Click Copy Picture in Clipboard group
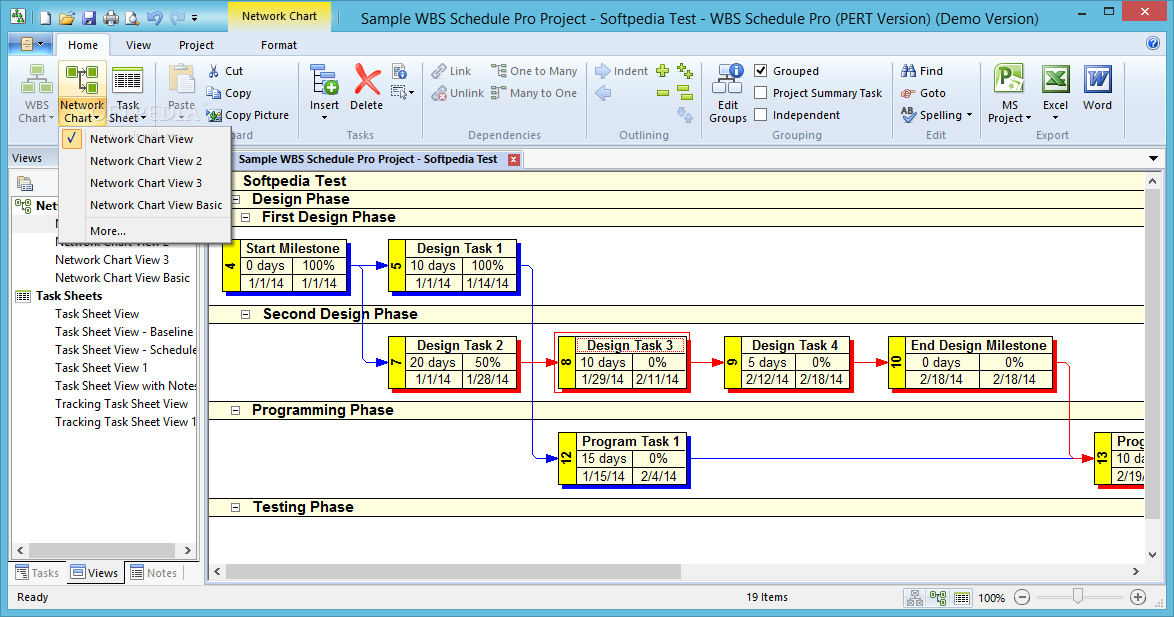 tap(248, 115)
